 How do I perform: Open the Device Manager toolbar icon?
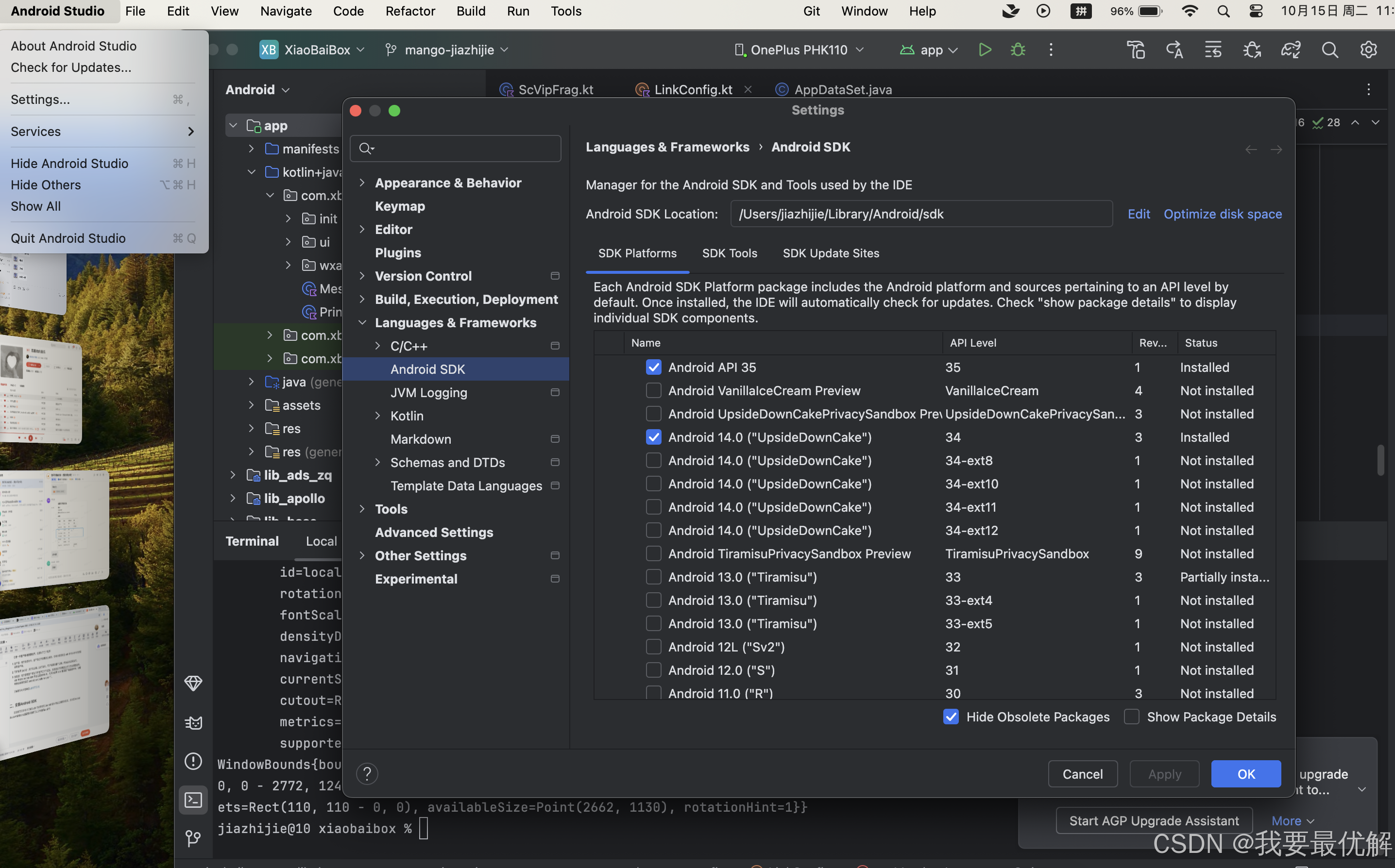[x=1136, y=50]
